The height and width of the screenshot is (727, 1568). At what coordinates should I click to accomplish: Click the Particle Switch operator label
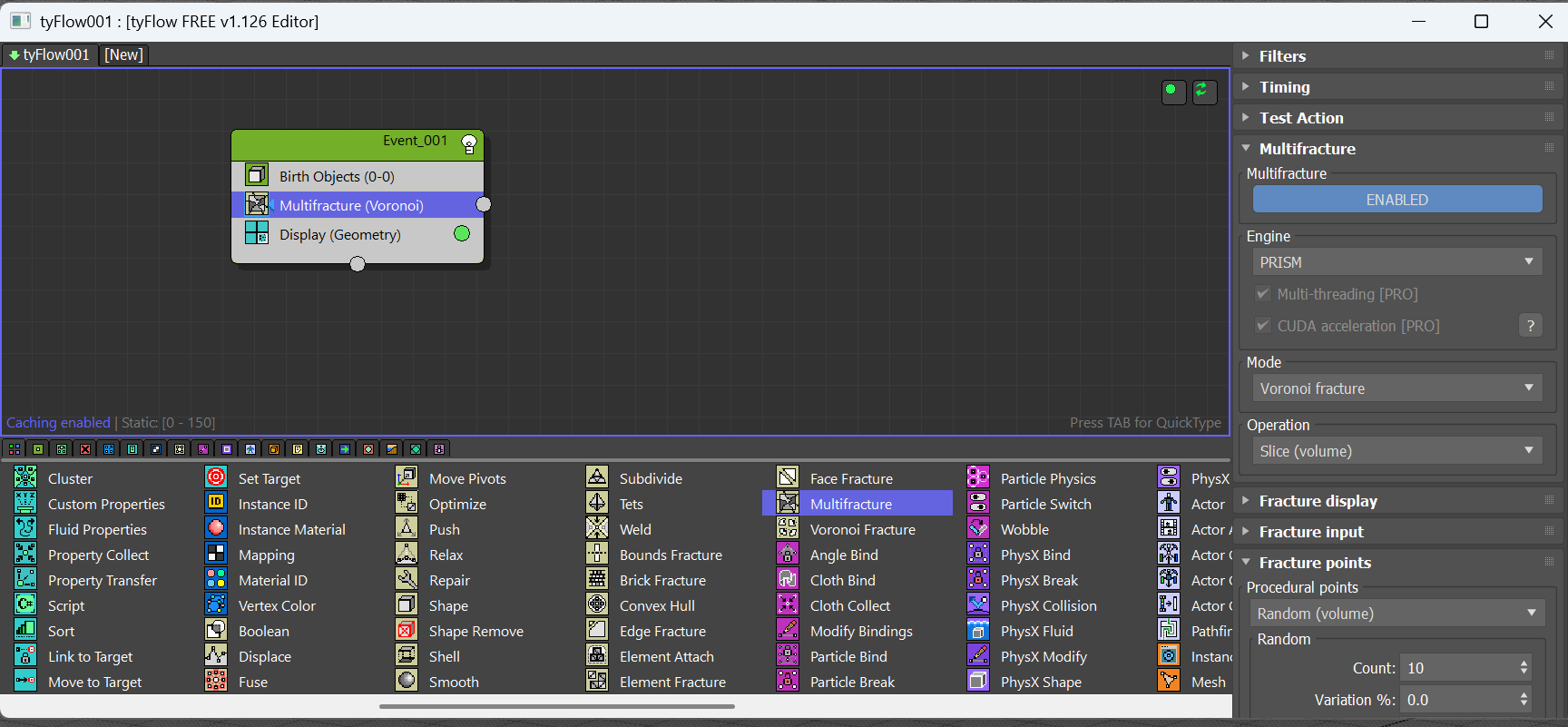1046,504
